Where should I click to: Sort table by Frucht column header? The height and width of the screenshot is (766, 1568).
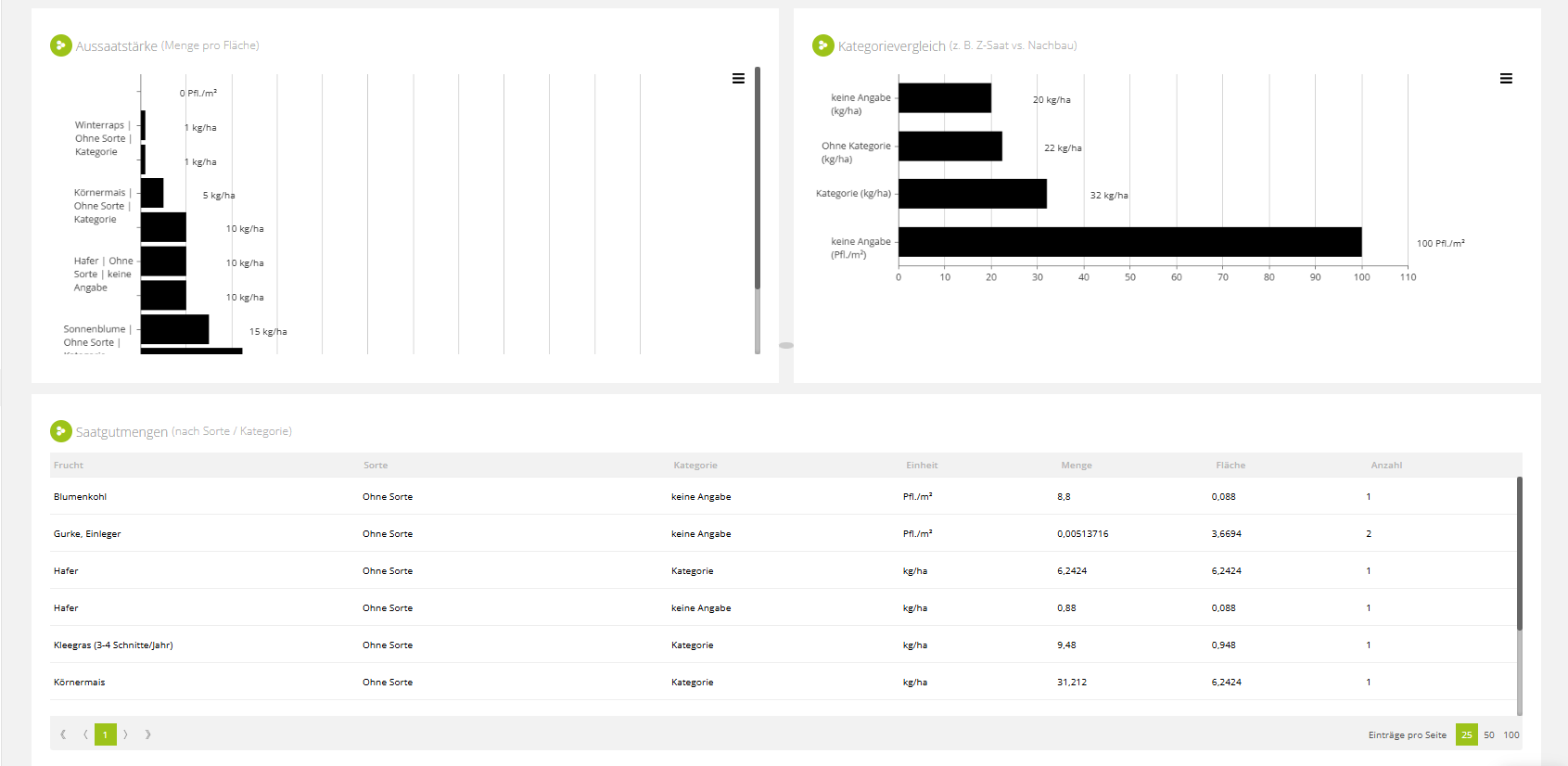(69, 466)
